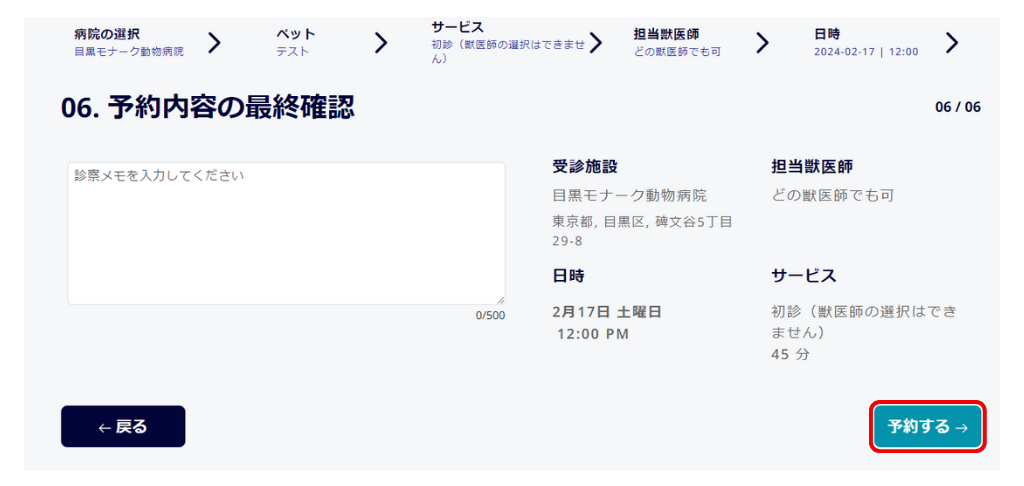
Task: Confirm booking with 予約する button
Action: point(927,427)
